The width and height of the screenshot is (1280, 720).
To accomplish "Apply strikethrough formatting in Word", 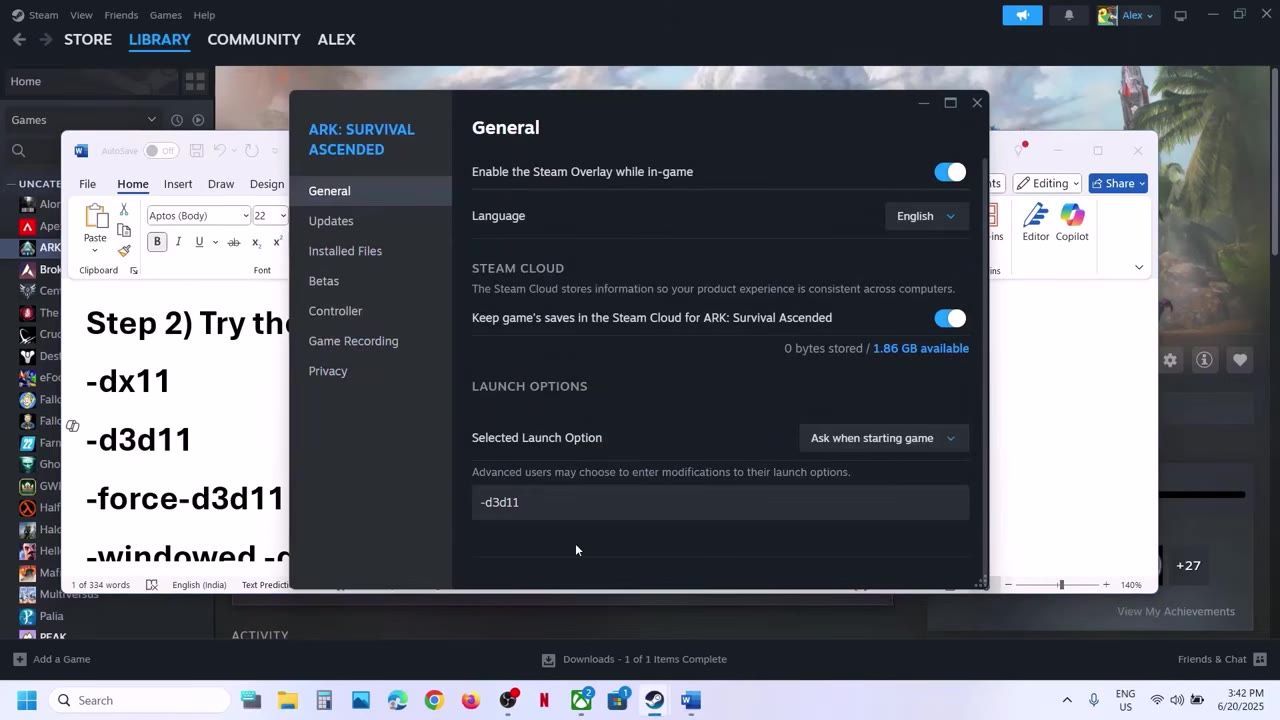I will tap(234, 242).
